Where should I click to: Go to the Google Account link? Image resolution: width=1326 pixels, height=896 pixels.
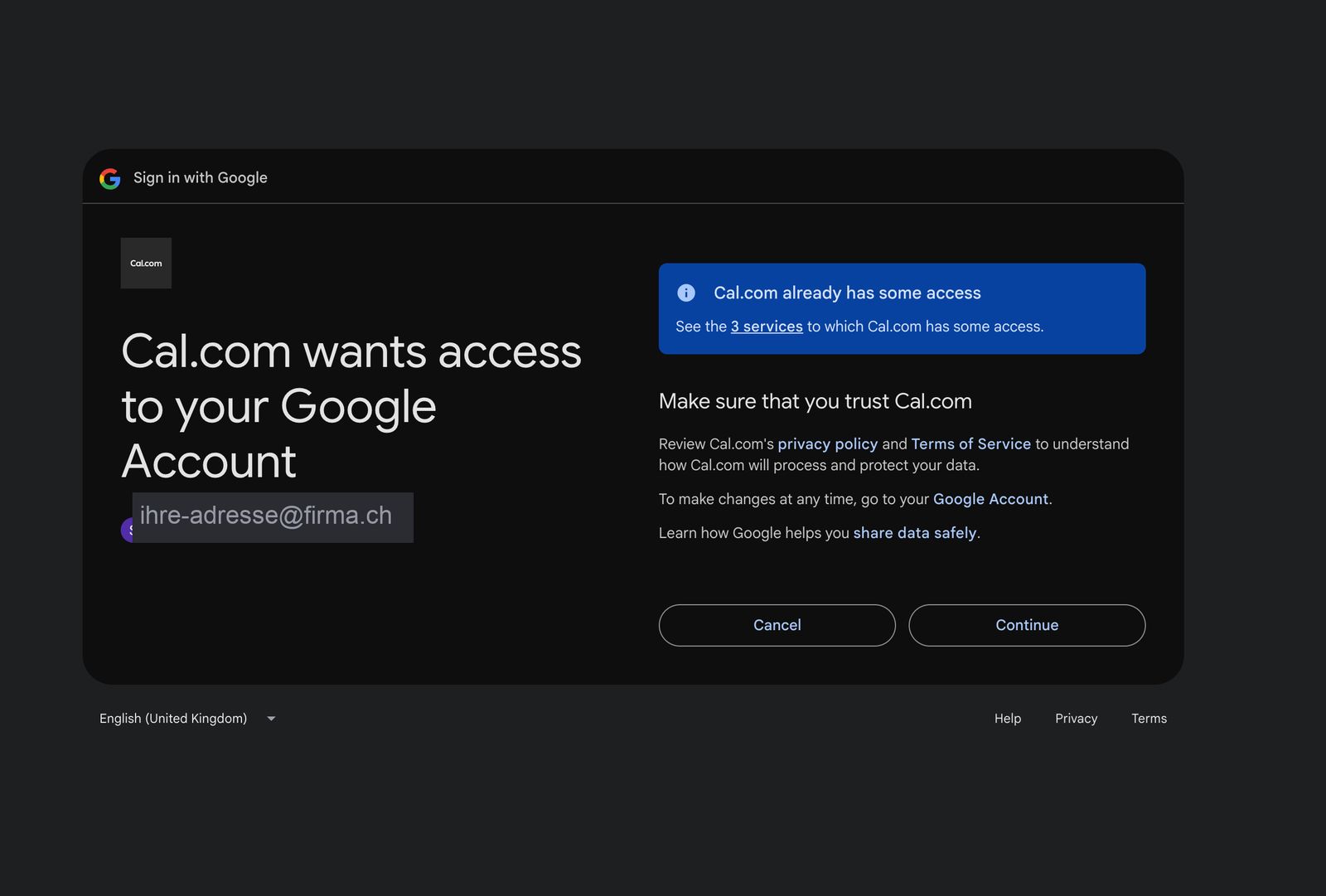pyautogui.click(x=990, y=499)
